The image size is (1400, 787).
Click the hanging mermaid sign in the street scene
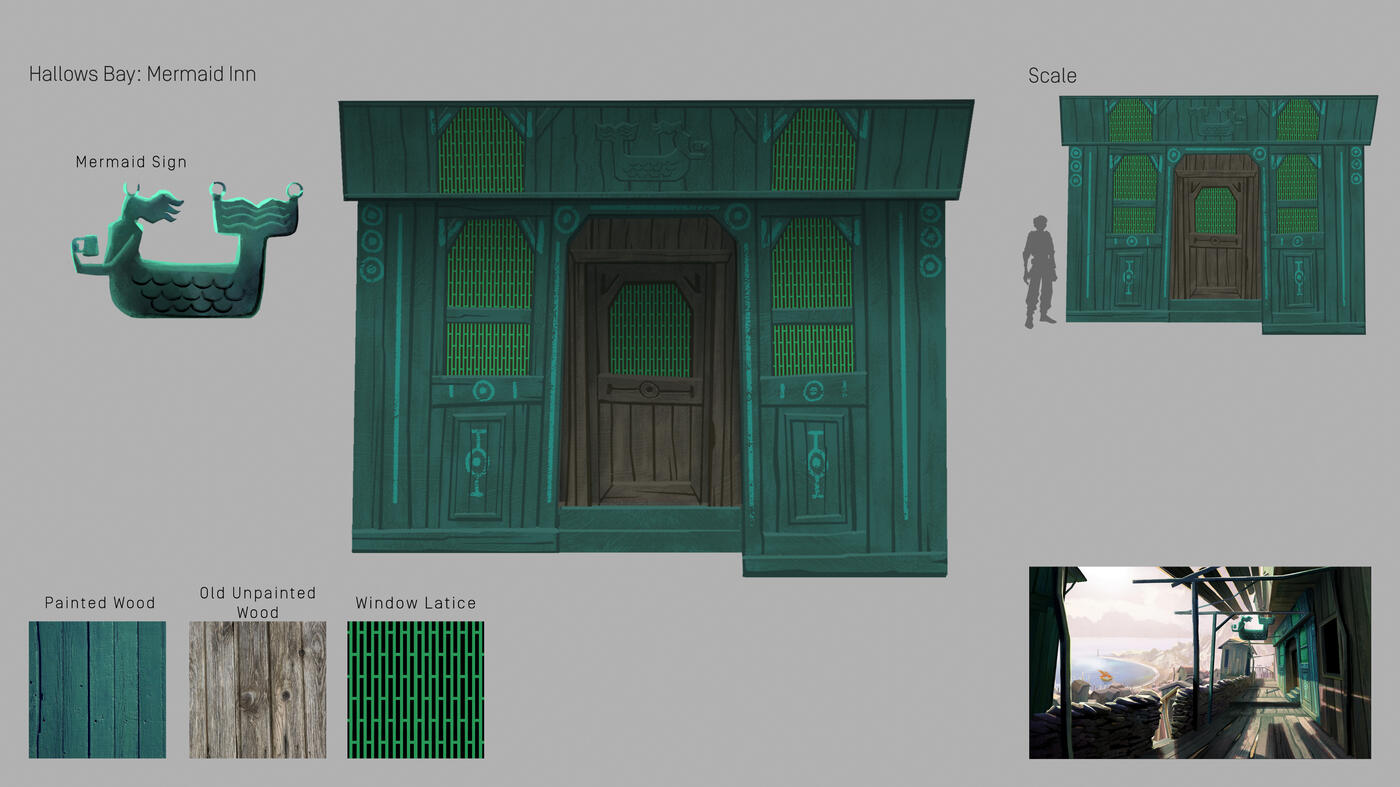click(x=1252, y=626)
